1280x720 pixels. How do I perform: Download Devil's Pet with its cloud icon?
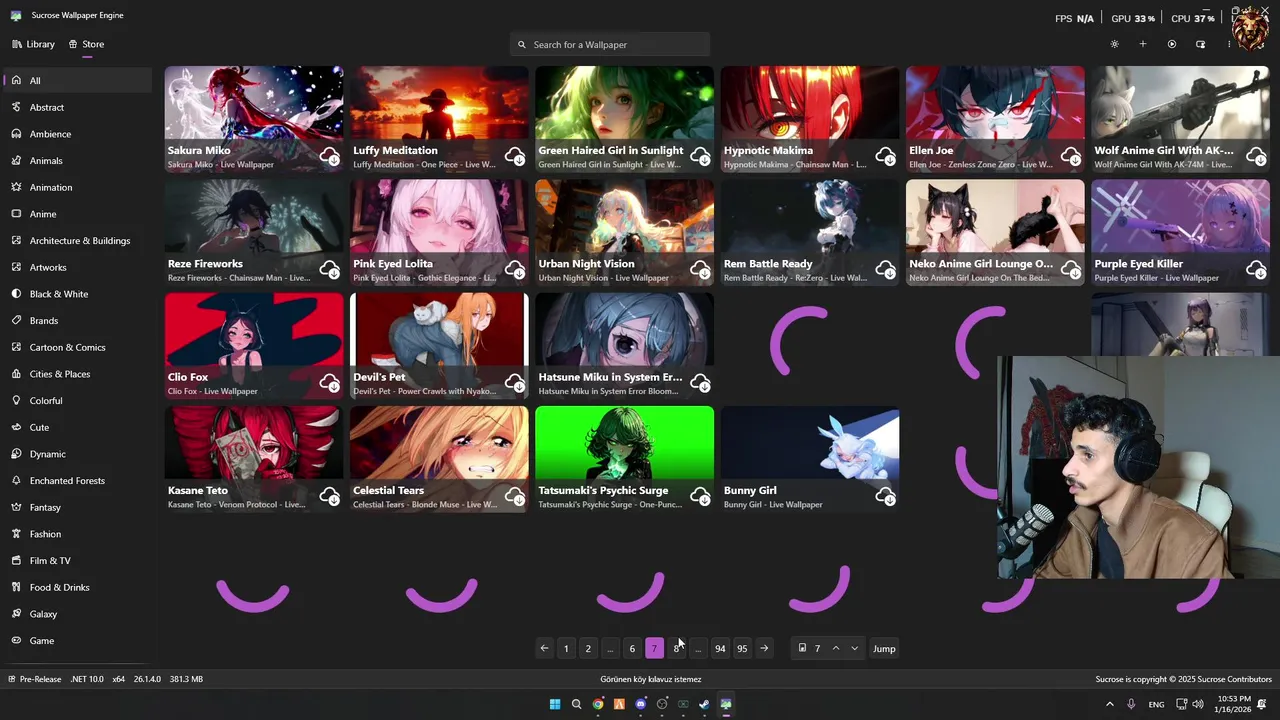515,383
